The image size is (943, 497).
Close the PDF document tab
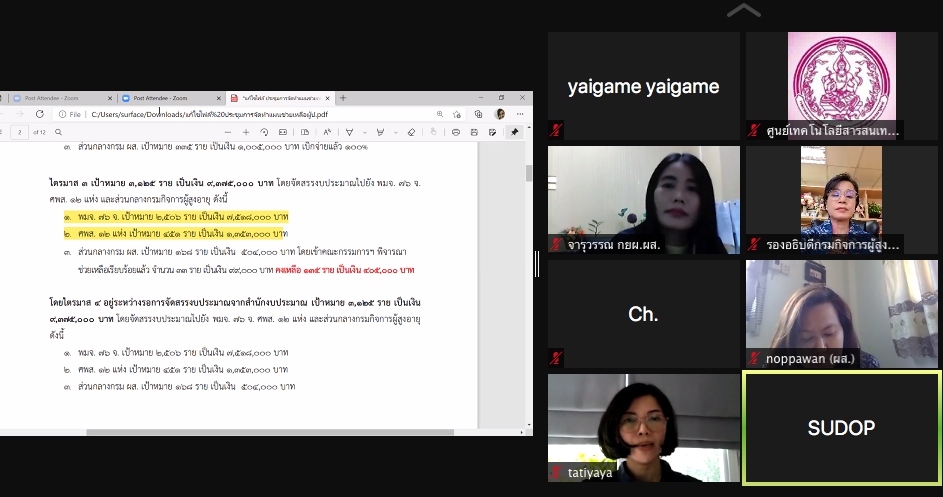pyautogui.click(x=328, y=98)
